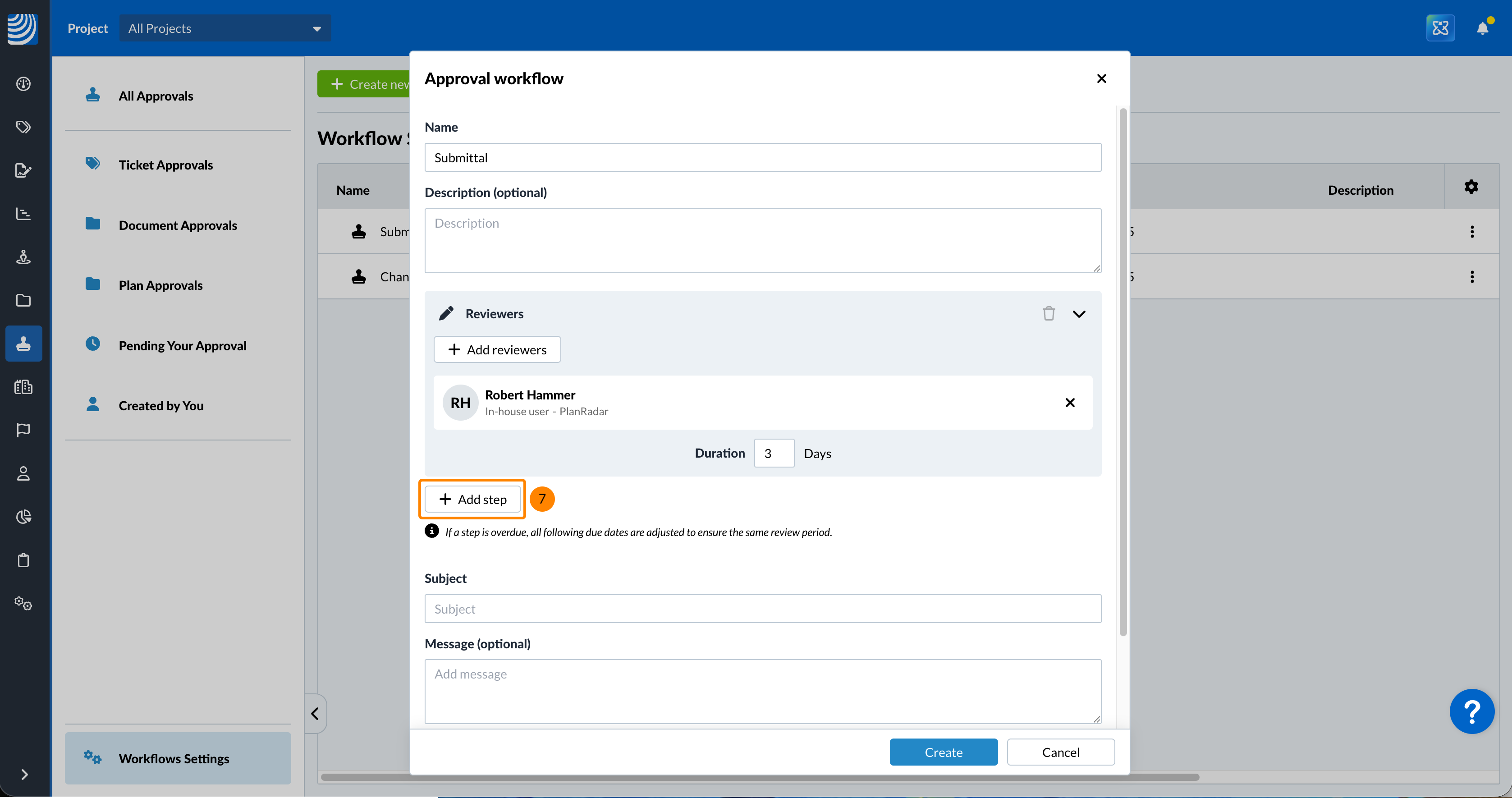Collapse the Reviewers step chevron
1512x798 pixels.
click(1079, 314)
